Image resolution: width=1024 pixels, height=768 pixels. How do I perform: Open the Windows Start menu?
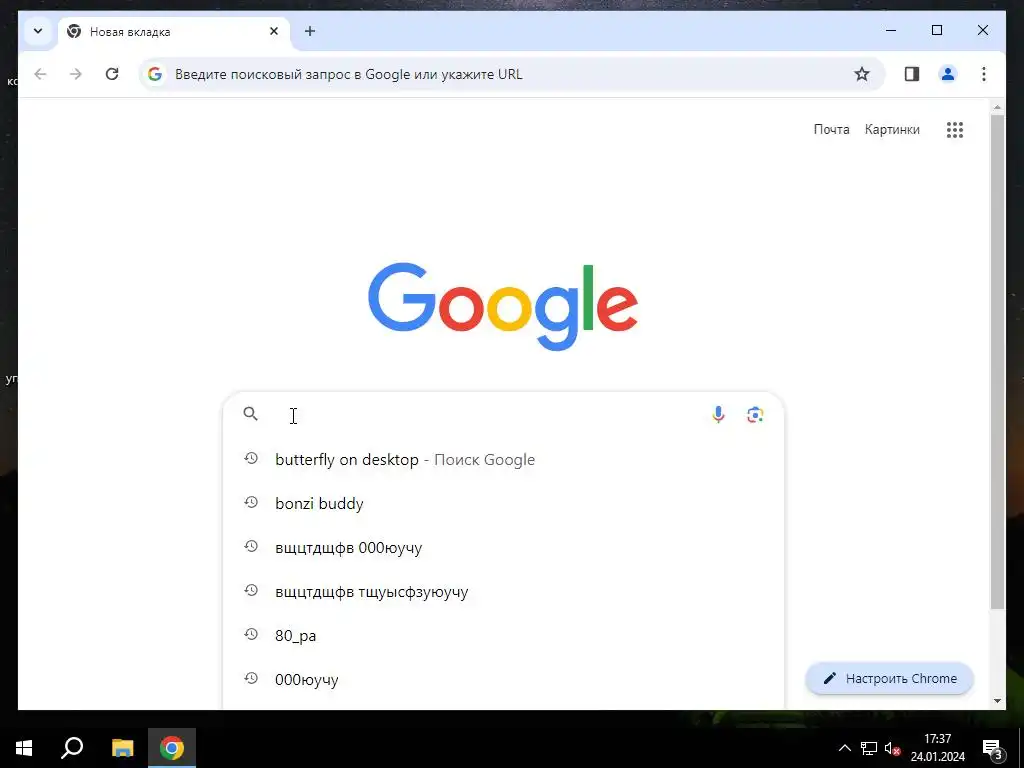24,748
